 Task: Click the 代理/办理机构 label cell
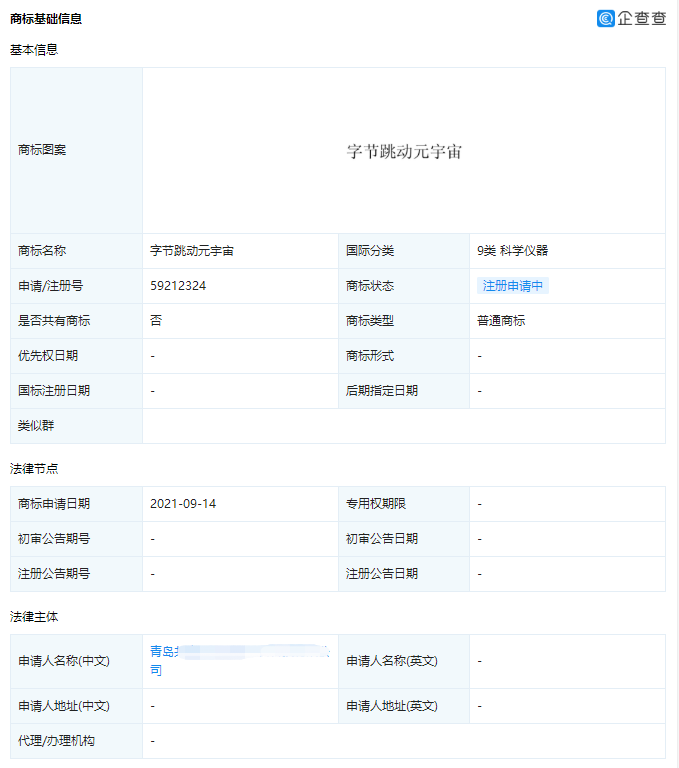[76, 741]
